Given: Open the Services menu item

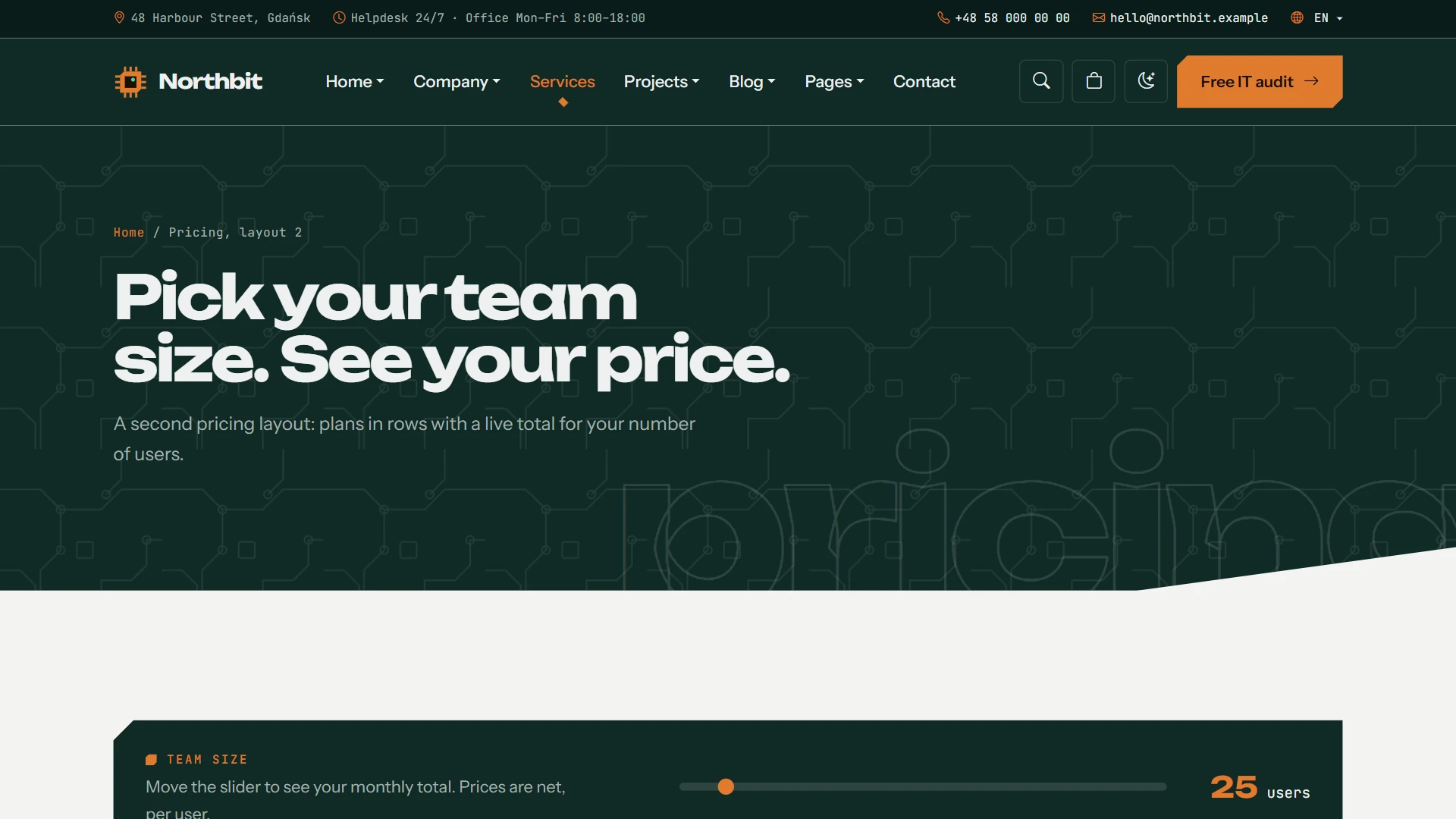Looking at the screenshot, I should coord(562,81).
